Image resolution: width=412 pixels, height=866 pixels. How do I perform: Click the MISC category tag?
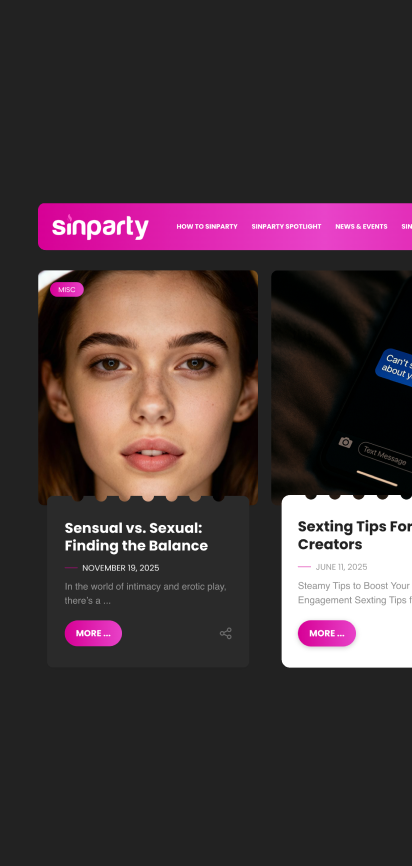[67, 289]
